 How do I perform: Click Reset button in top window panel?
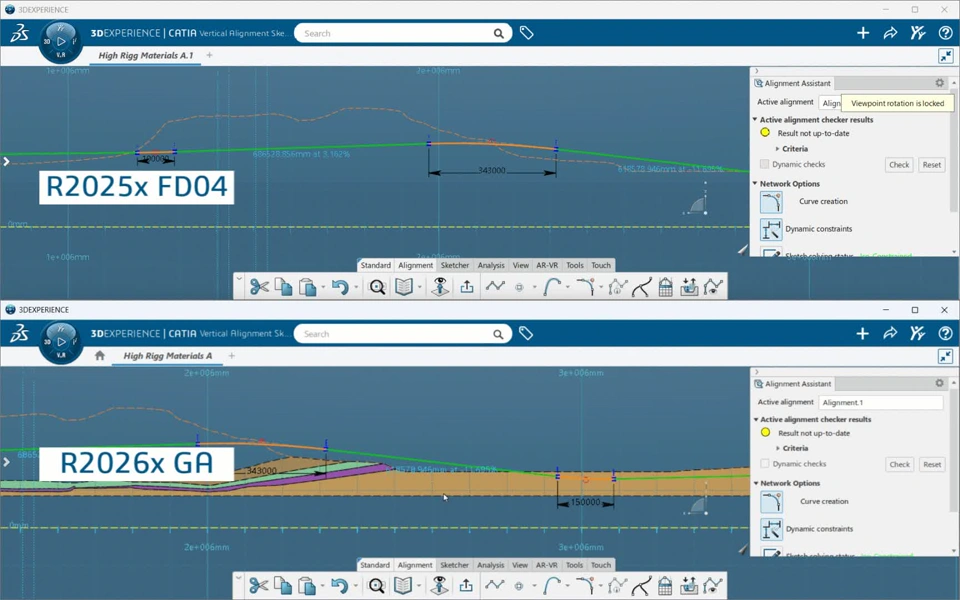pyautogui.click(x=932, y=165)
